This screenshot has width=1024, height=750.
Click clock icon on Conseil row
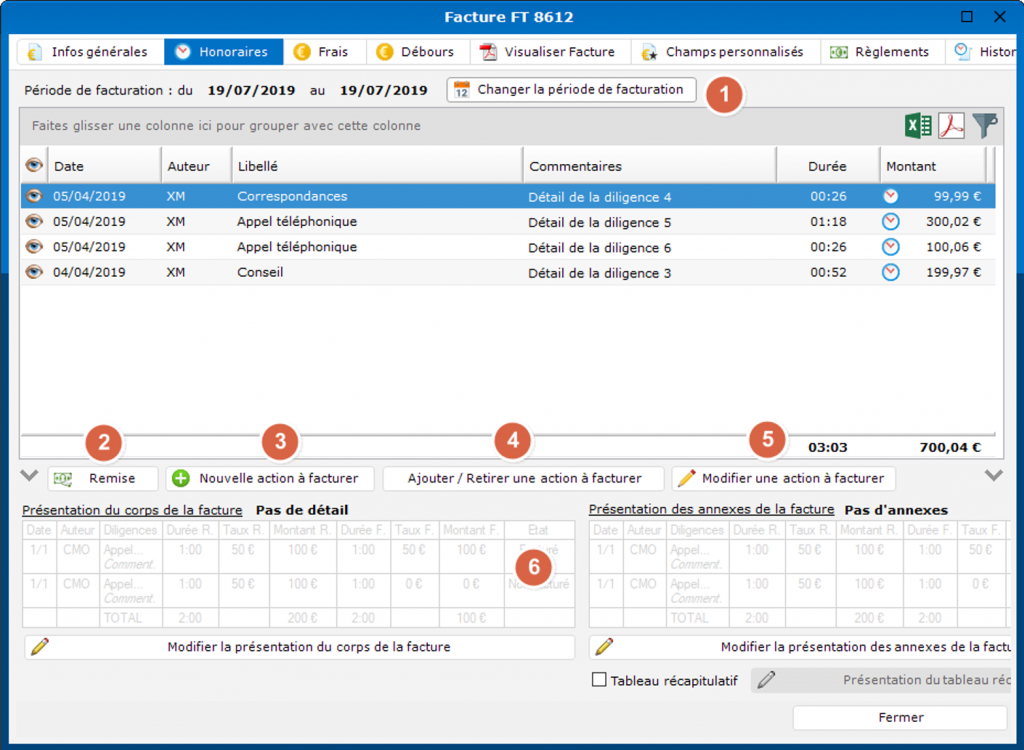coord(890,272)
